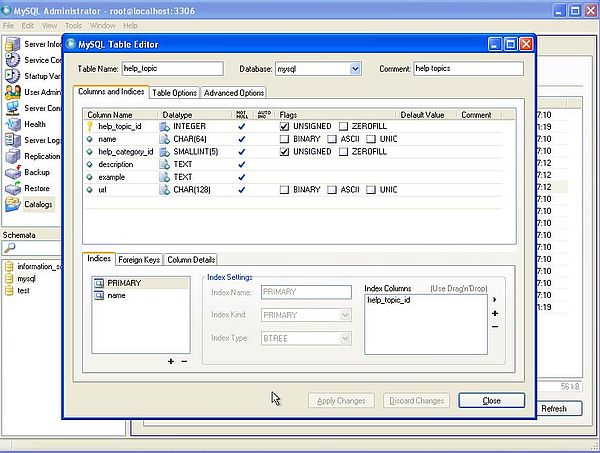Check ASCII flag for url column
This screenshot has height=453, width=600.
tap(332, 190)
